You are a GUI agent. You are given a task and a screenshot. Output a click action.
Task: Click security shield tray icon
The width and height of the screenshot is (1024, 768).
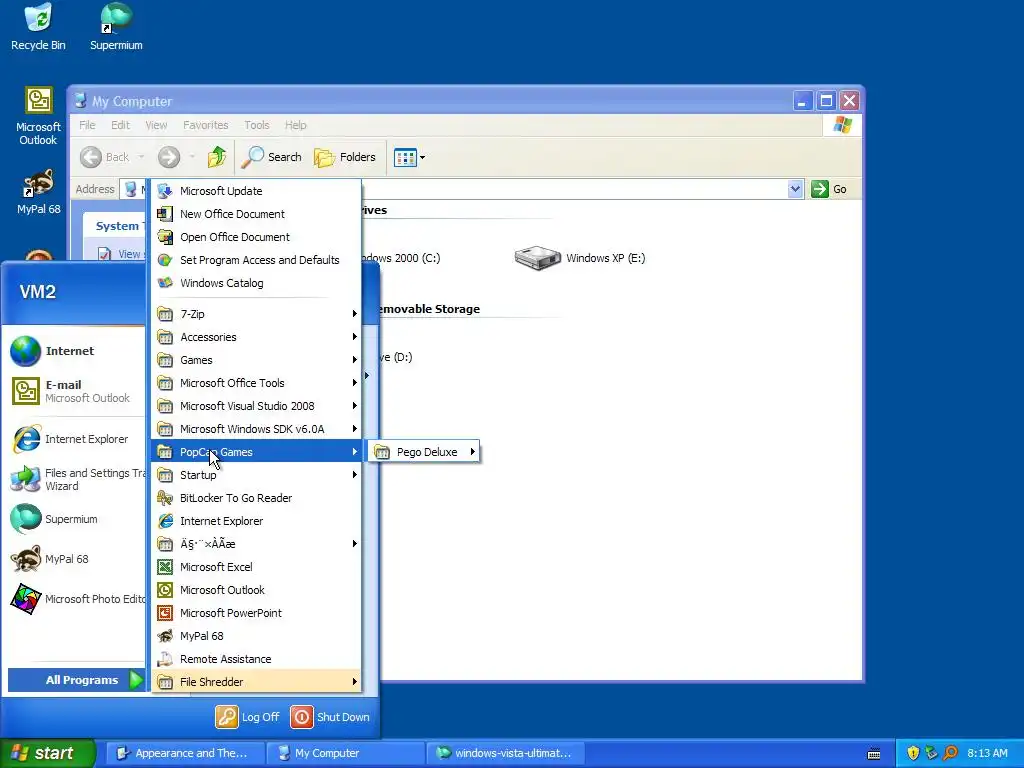coord(913,753)
